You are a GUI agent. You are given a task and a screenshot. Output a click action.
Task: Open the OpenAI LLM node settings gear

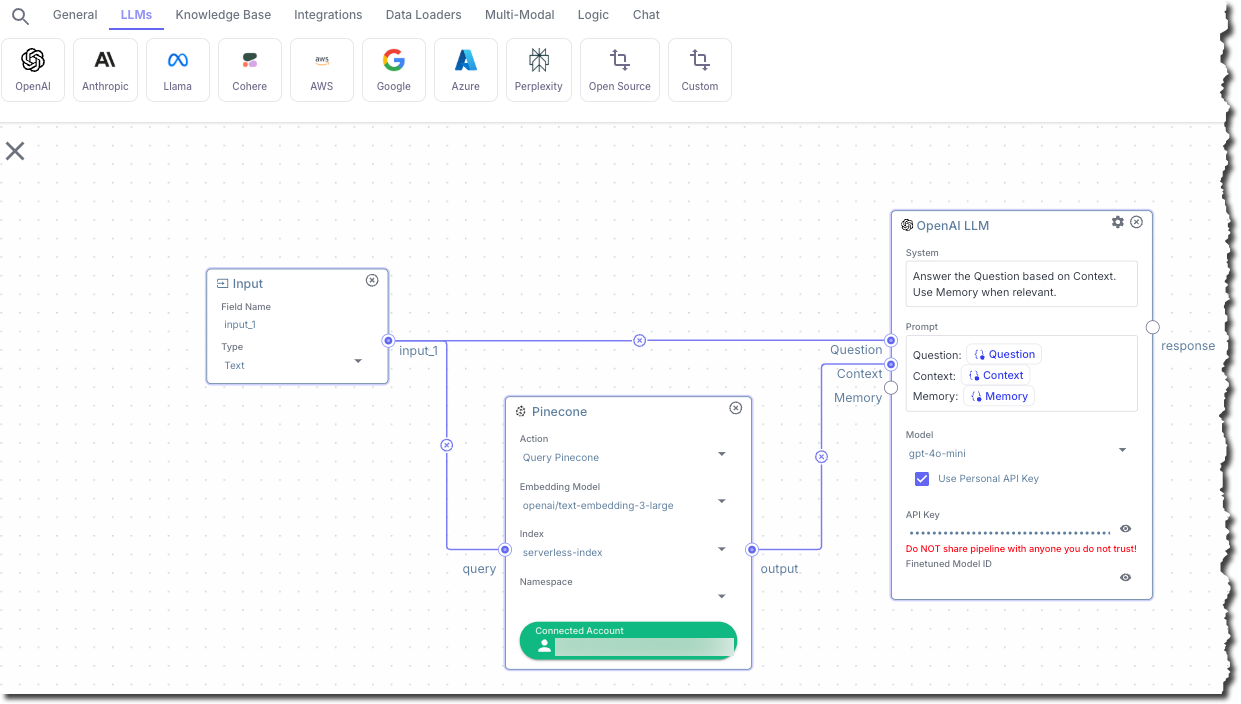click(x=1117, y=222)
